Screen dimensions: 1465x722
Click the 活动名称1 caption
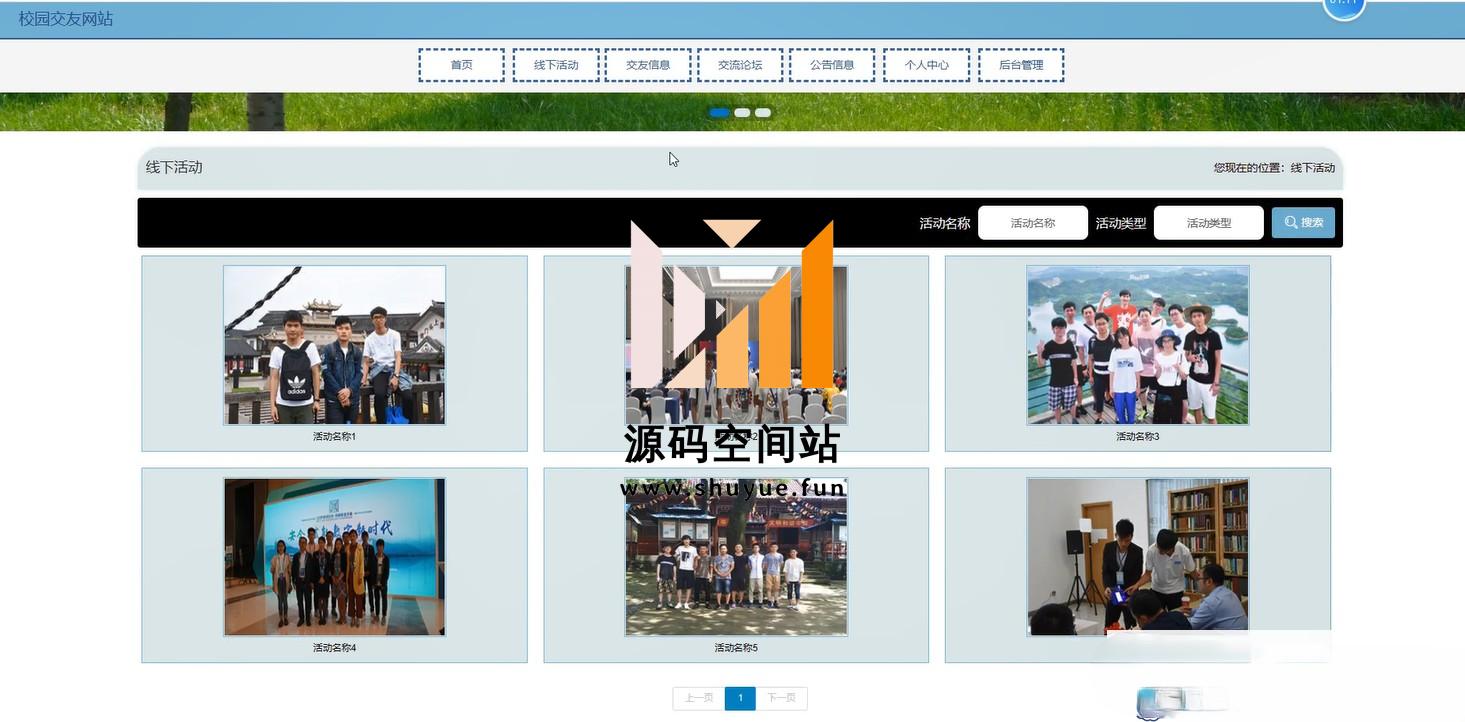(334, 437)
